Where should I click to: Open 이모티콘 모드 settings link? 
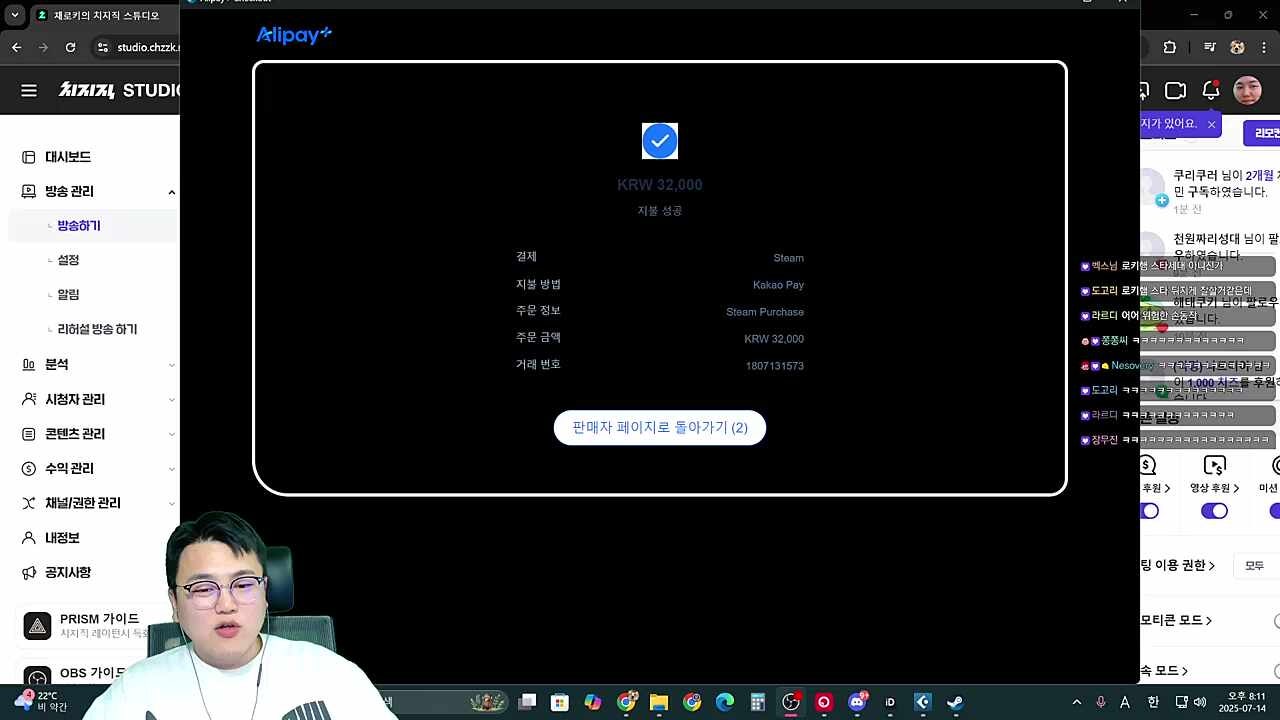click(1176, 620)
